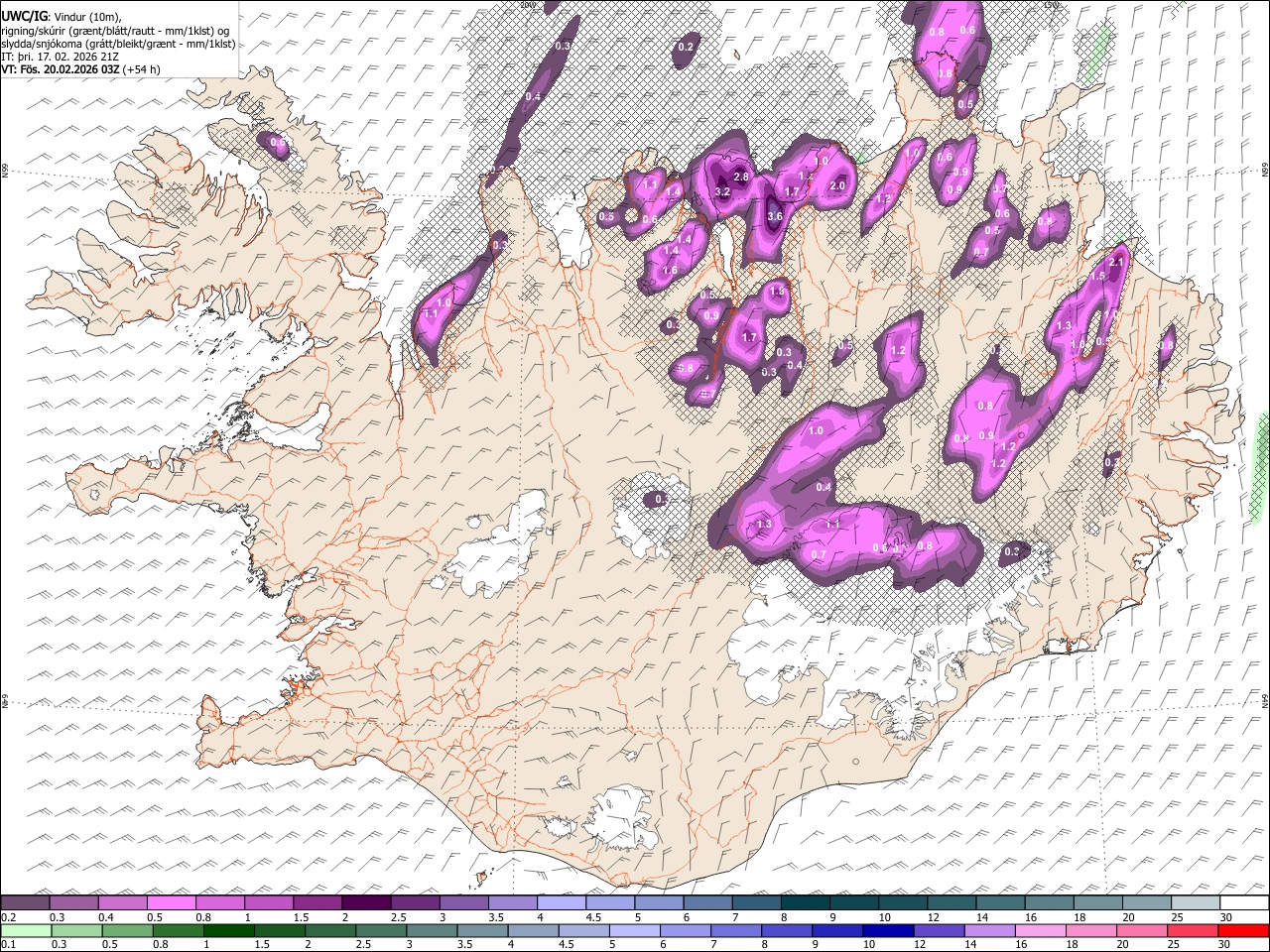Click the dark teal 8 swatch on snow scale

click(x=805, y=903)
